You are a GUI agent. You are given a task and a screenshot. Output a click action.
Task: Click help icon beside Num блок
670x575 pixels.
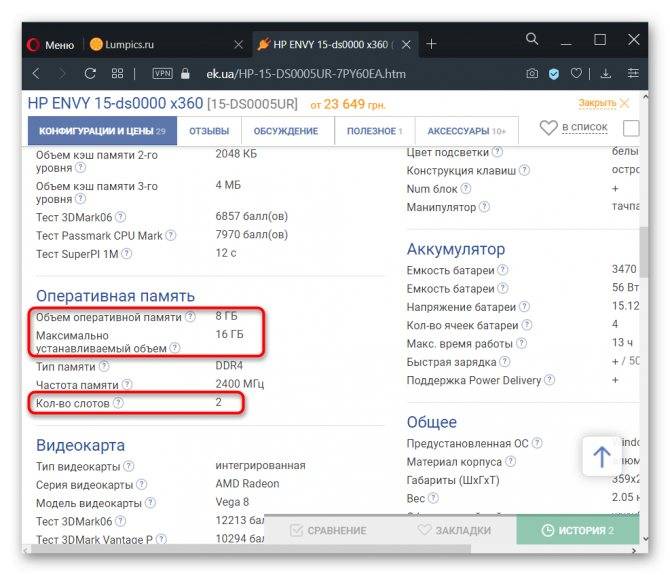pyautogui.click(x=466, y=188)
